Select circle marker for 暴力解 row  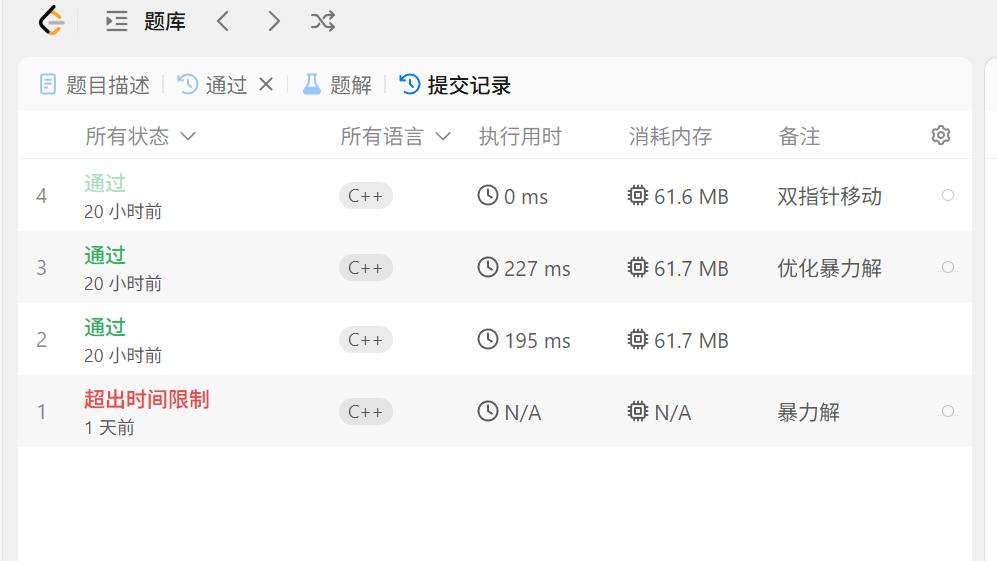point(947,411)
